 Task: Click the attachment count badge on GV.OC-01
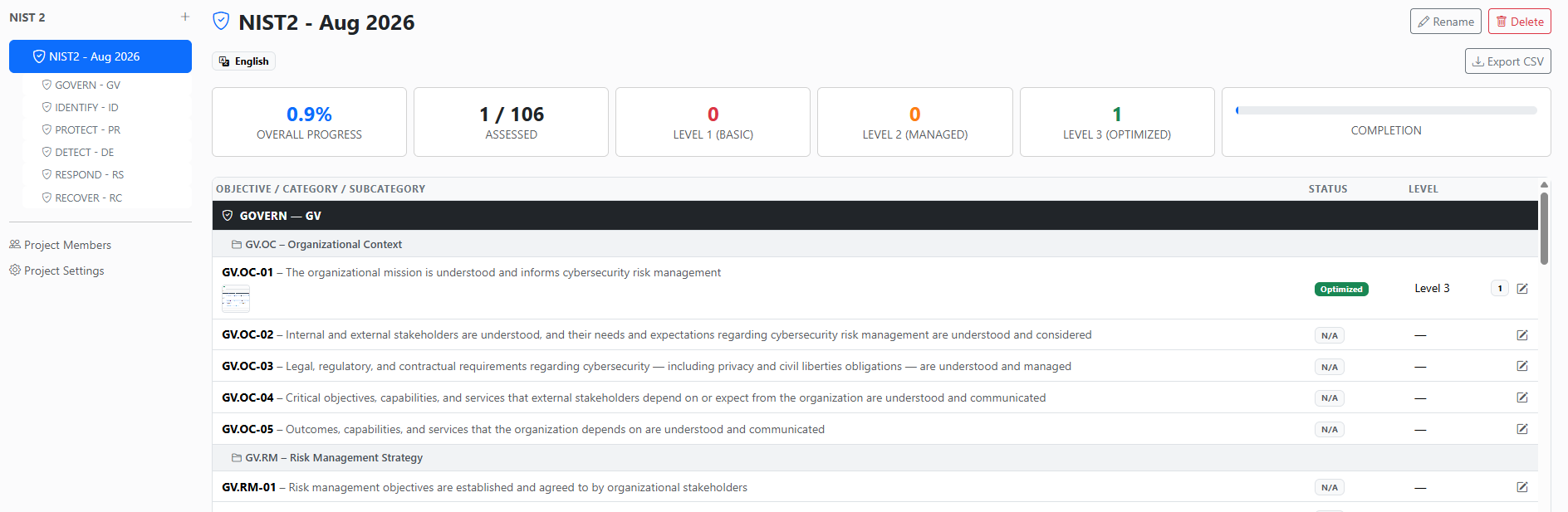click(x=1500, y=289)
